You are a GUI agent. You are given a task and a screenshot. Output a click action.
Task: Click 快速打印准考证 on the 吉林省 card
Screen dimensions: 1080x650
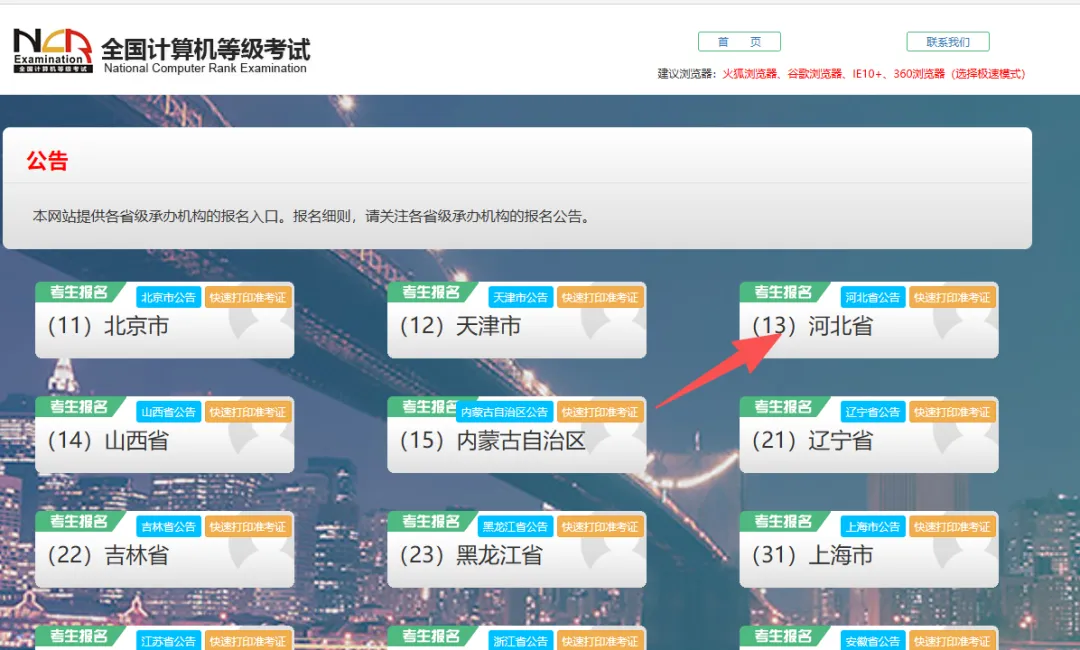pyautogui.click(x=248, y=527)
